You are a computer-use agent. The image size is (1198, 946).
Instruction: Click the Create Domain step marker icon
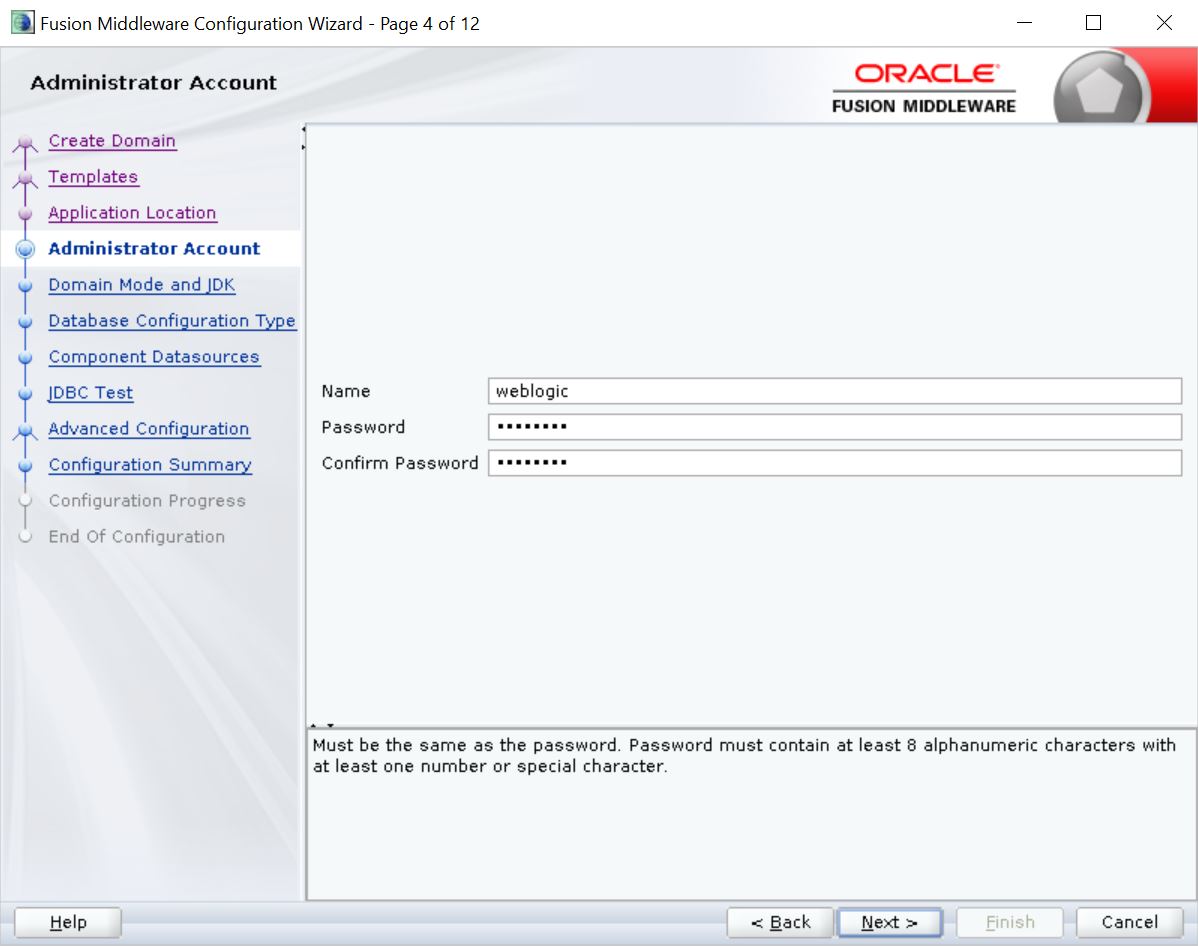point(25,143)
